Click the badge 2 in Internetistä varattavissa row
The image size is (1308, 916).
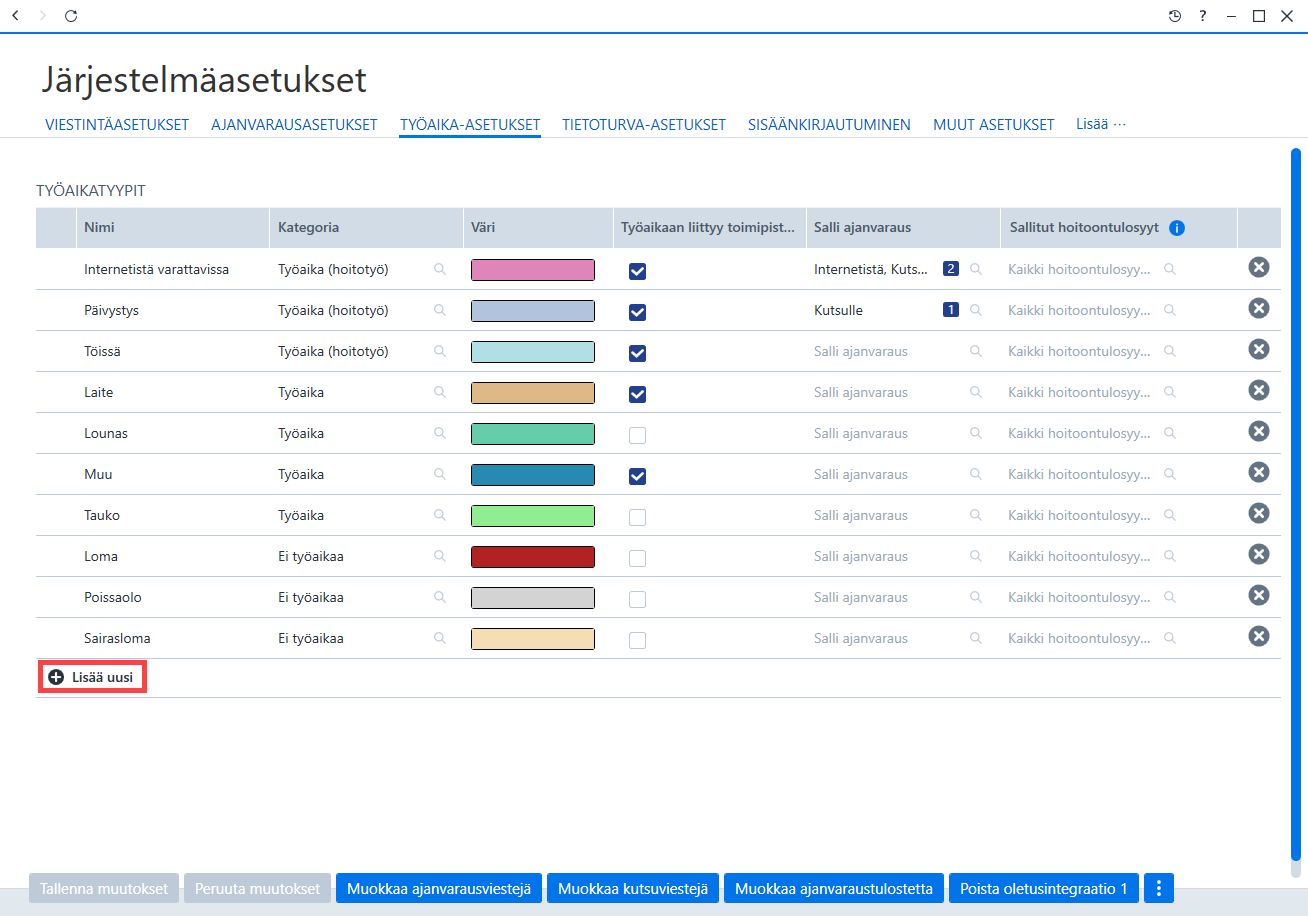(x=951, y=269)
